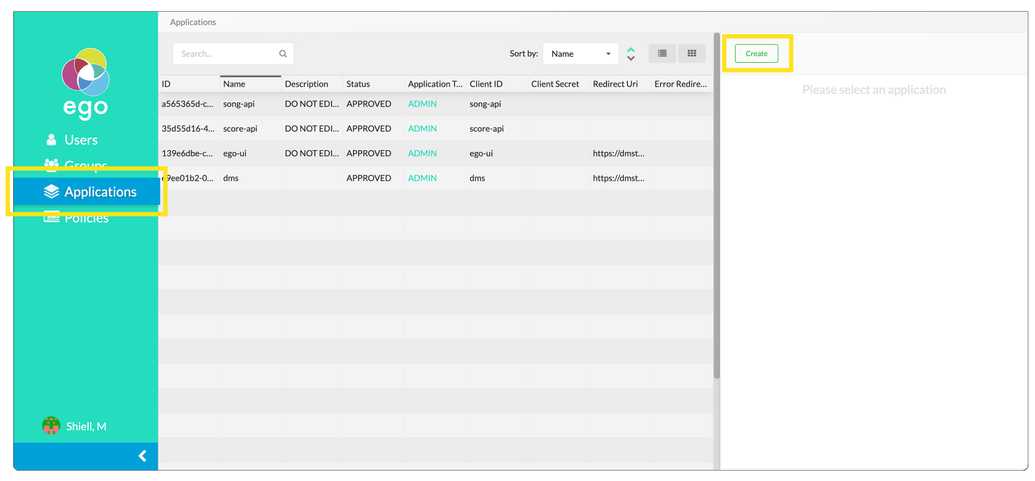This screenshot has height=481, width=1035.
Task: Click the Create button
Action: [756, 54]
